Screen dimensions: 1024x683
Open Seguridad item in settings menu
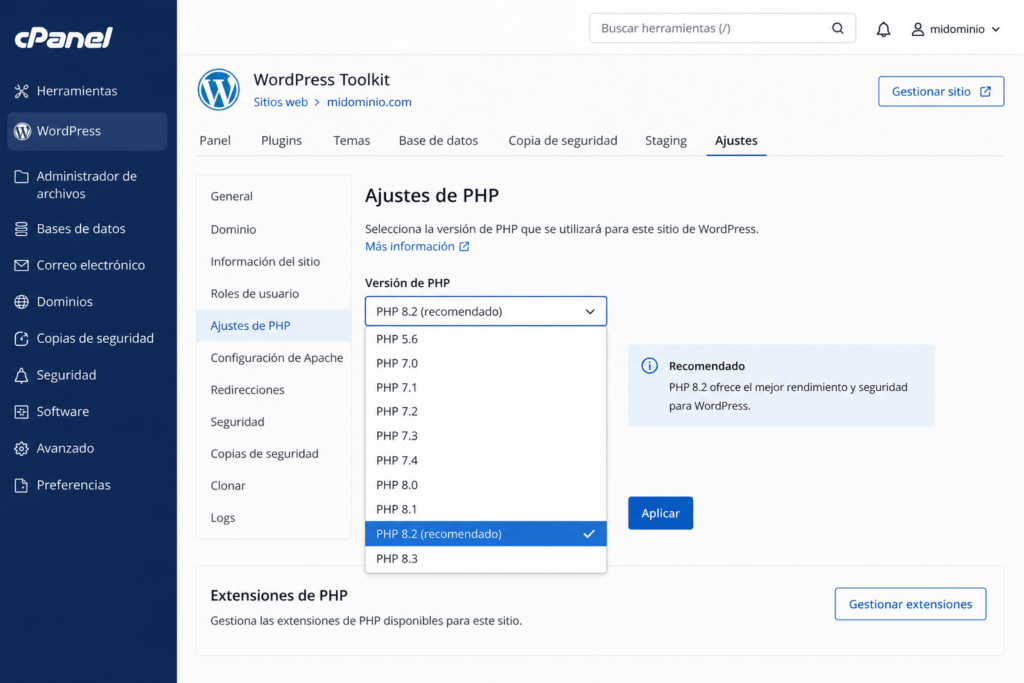(x=274, y=421)
